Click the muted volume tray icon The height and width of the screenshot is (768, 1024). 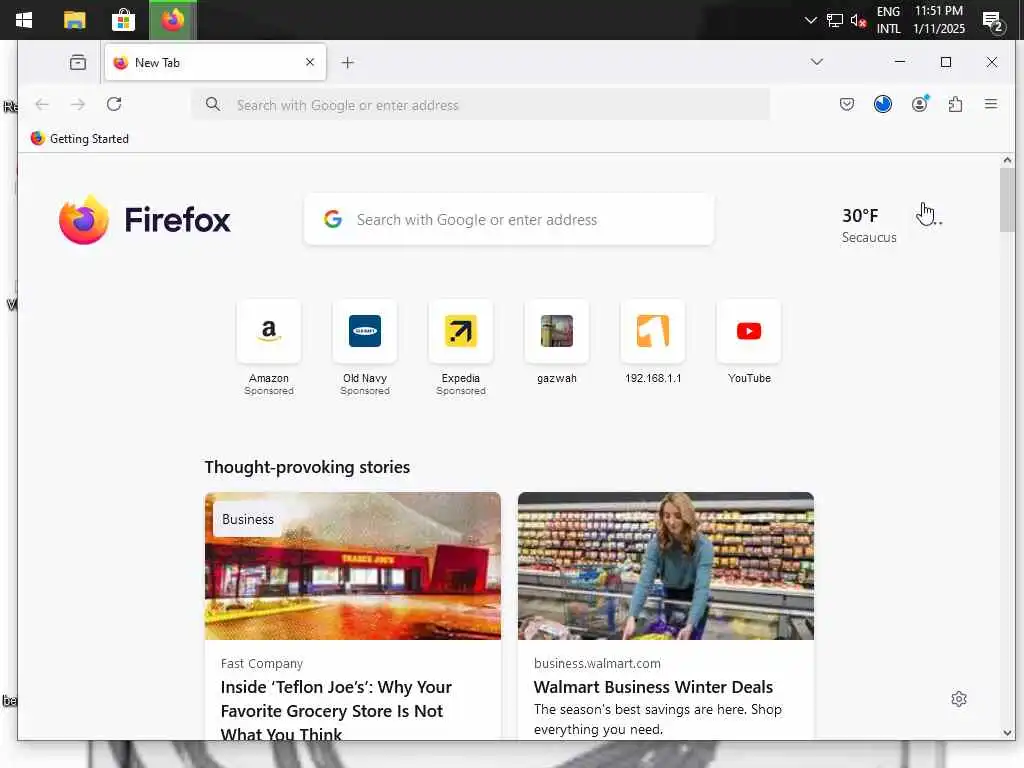point(858,20)
